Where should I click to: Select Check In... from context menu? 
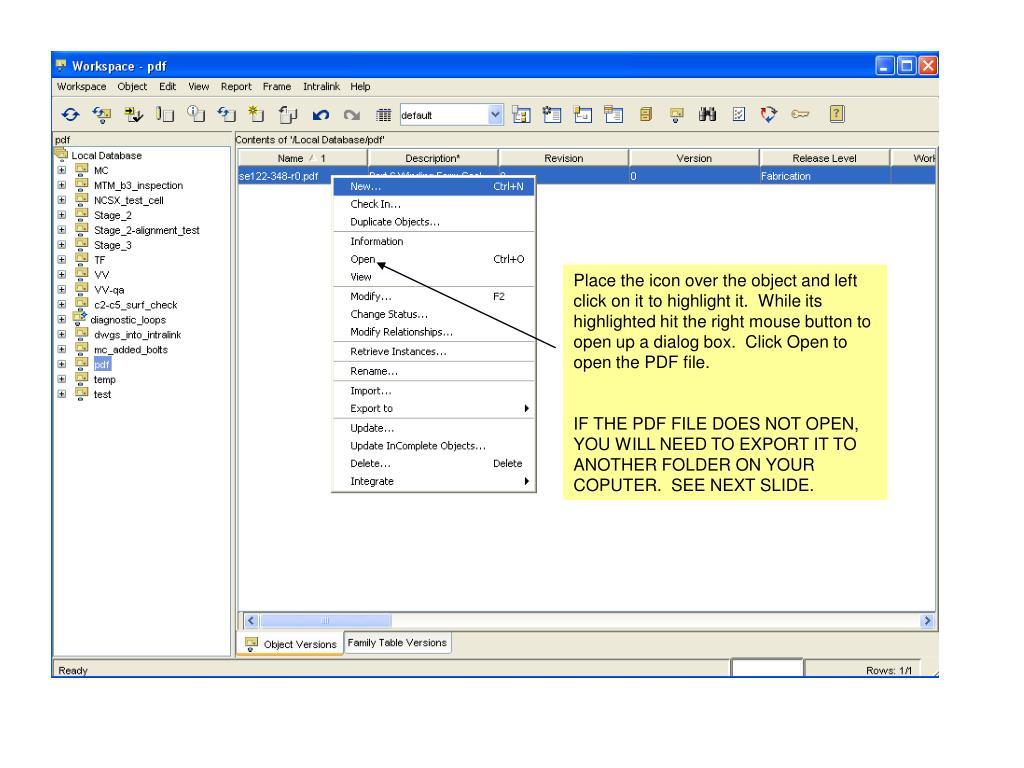click(x=434, y=204)
